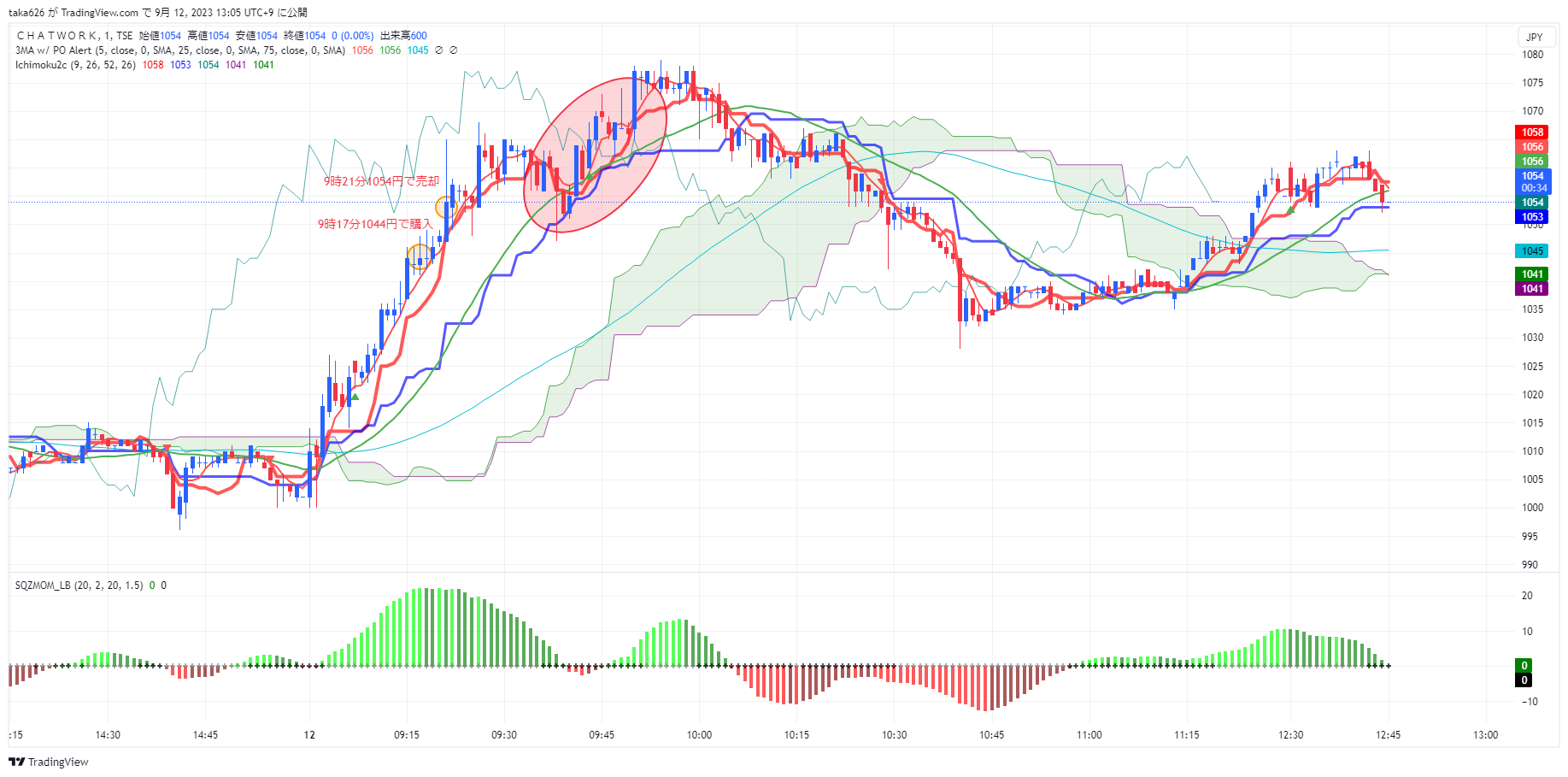The image size is (1568, 777).
Task: Click the 09:15 time axis label
Action: 407,735
